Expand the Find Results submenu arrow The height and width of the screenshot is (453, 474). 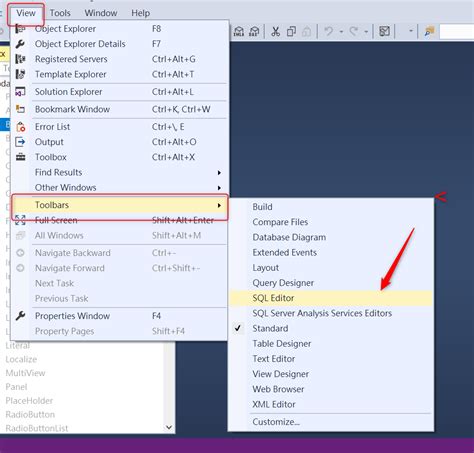219,173
